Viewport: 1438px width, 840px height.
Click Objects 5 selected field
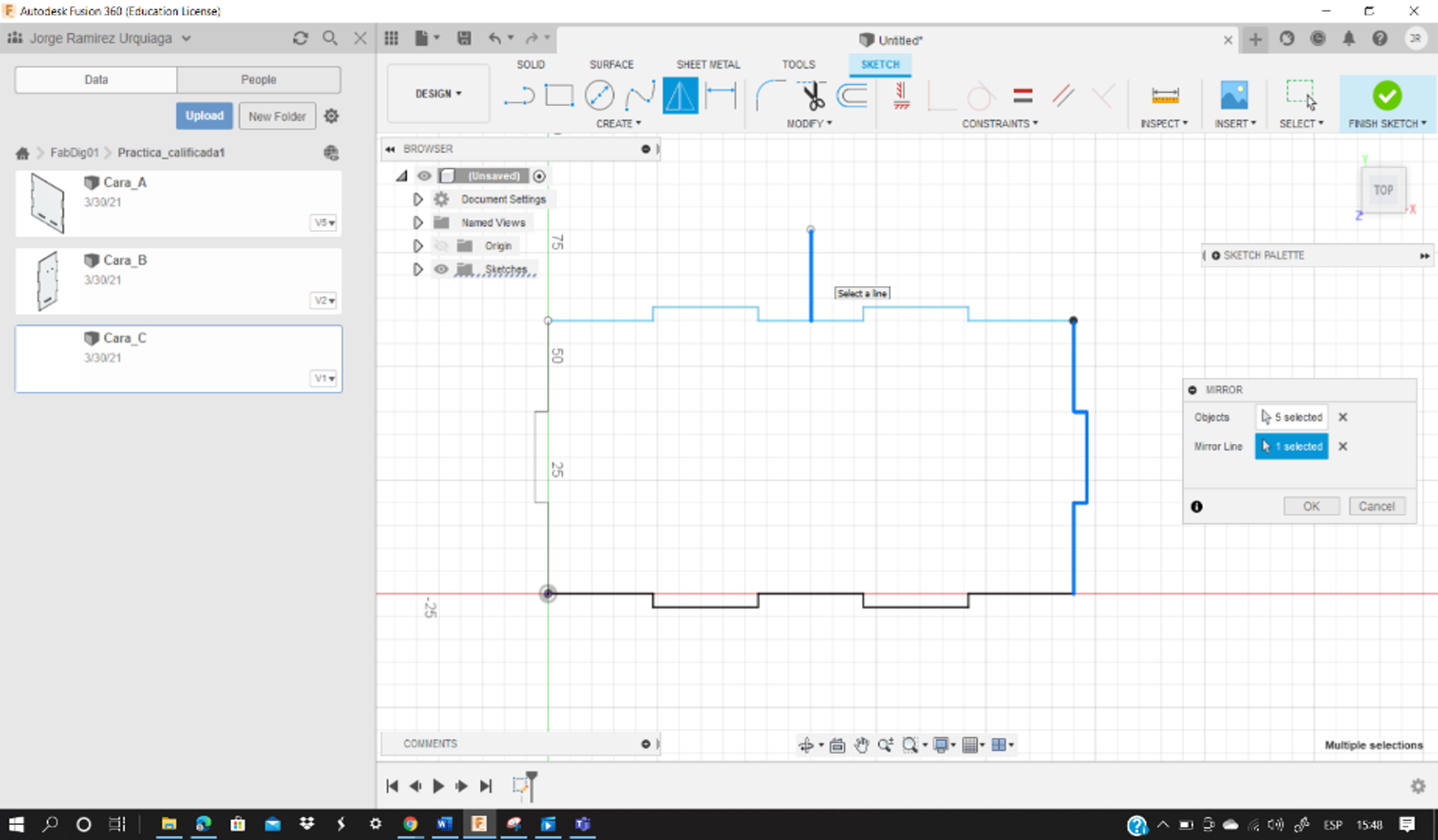click(x=1291, y=417)
